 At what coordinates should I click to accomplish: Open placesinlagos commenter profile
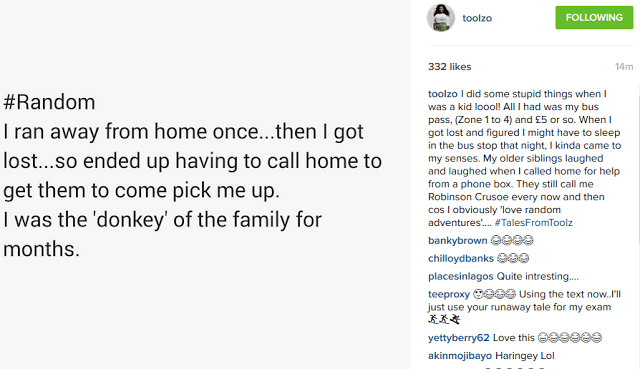coord(460,276)
